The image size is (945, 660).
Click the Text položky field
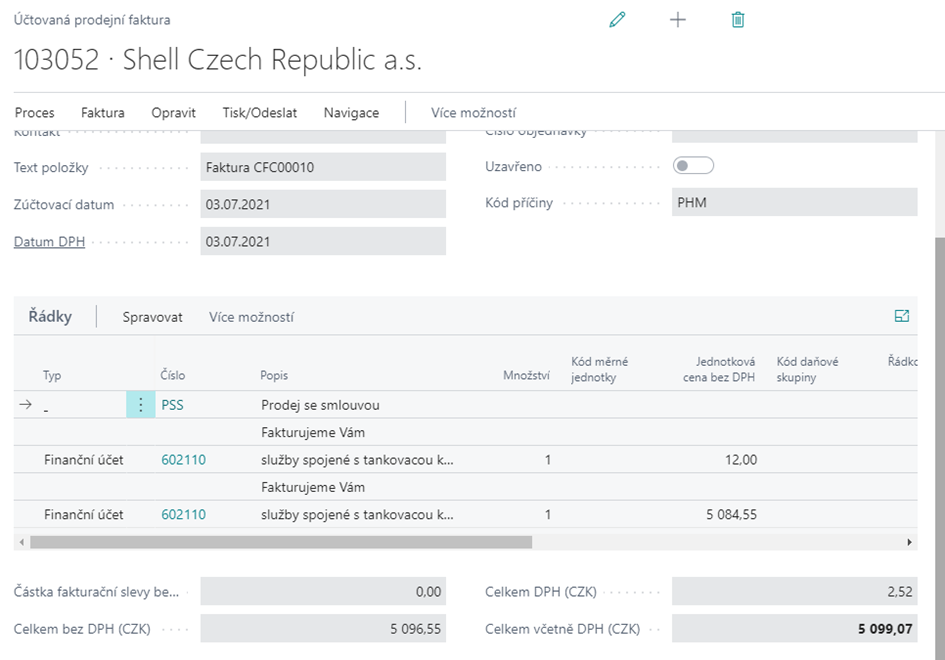[x=322, y=167]
